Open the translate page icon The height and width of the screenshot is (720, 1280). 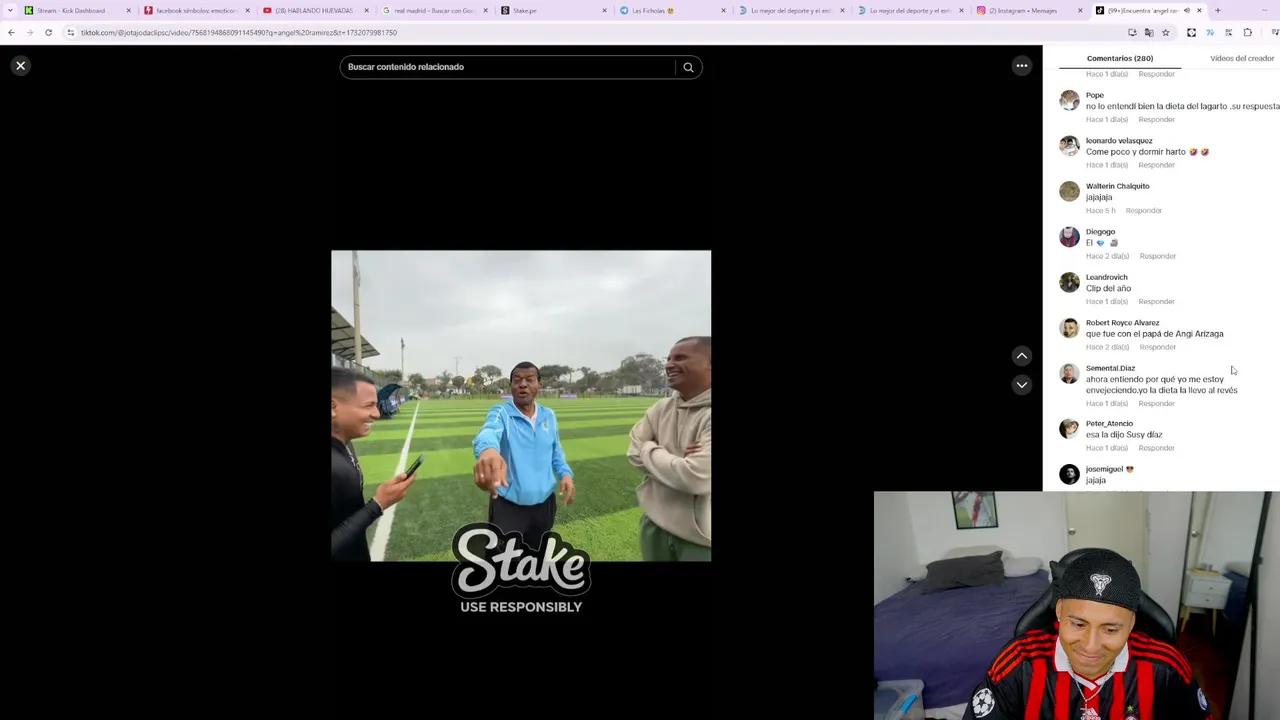[1148, 32]
